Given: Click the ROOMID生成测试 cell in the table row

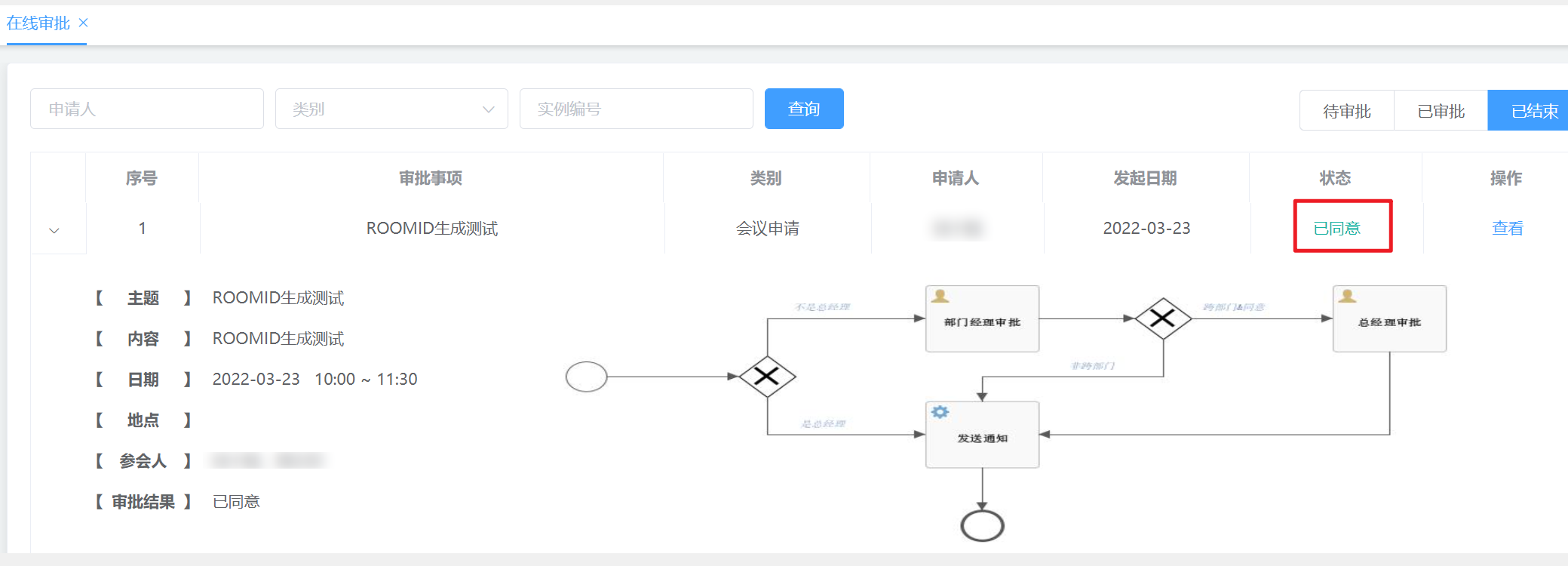Looking at the screenshot, I should click(432, 228).
